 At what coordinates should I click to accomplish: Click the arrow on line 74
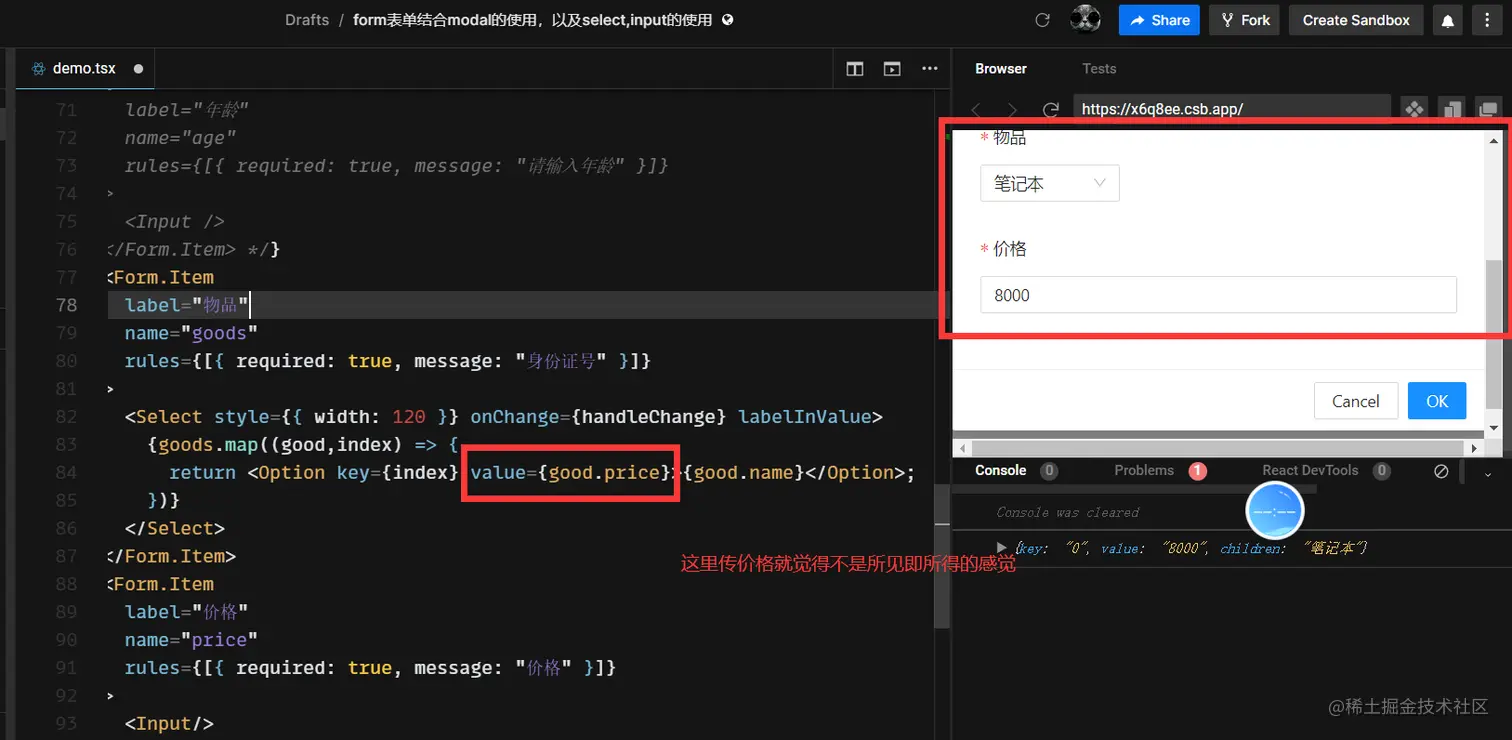(x=110, y=193)
